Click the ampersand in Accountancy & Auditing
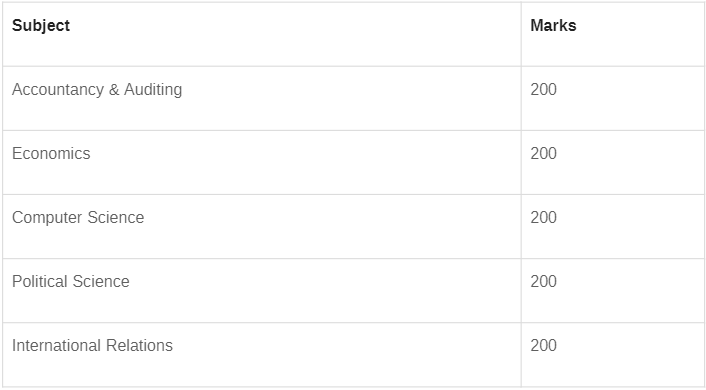 point(114,90)
